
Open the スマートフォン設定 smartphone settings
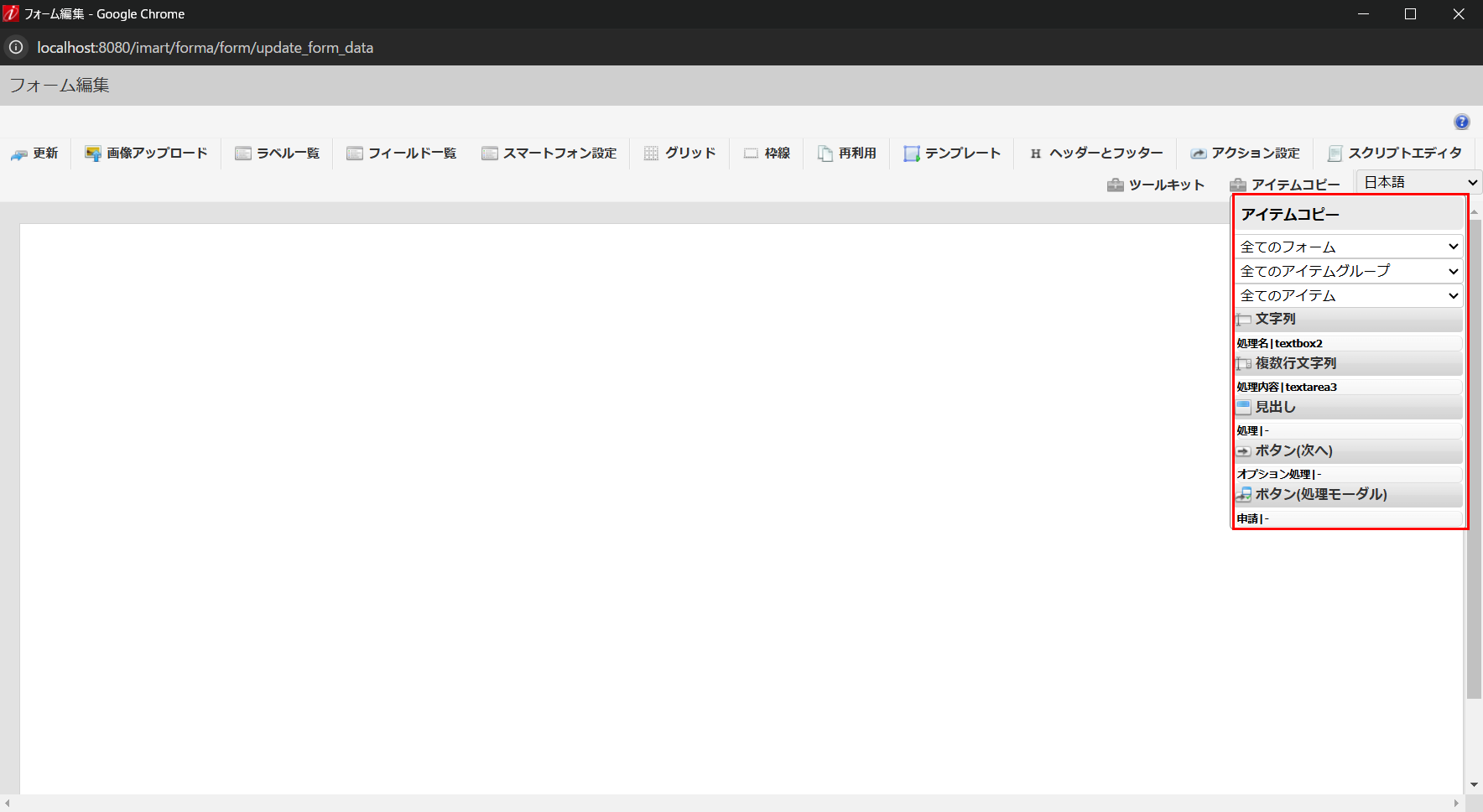point(549,153)
